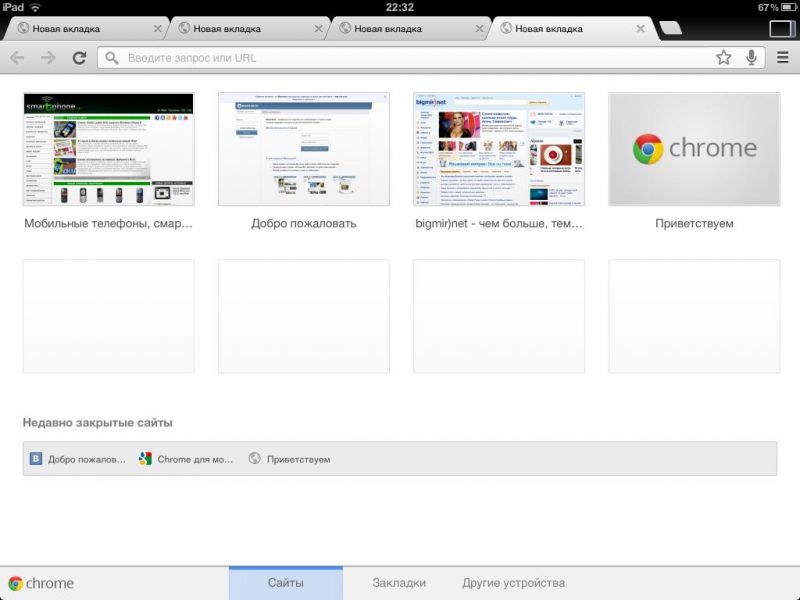Open the chrome Приветствуем thumbnail

694,149
